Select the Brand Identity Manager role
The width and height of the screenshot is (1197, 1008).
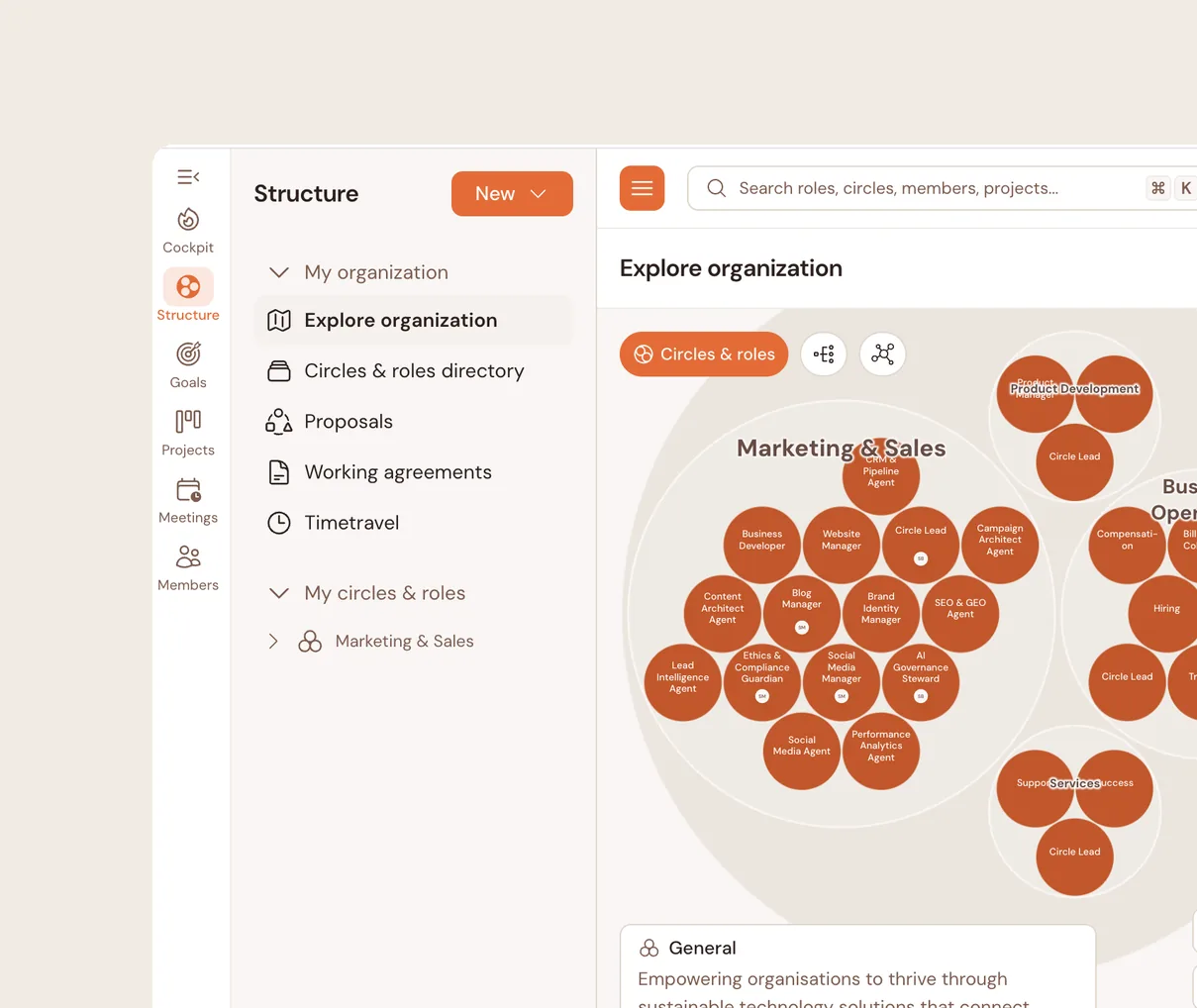[881, 613]
